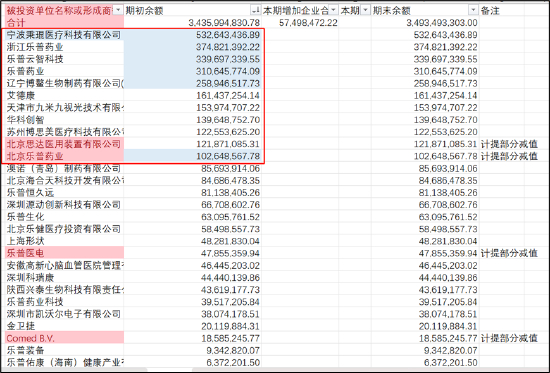
Task: Select the 期初余额 header cell text
Action: pyautogui.click(x=145, y=11)
